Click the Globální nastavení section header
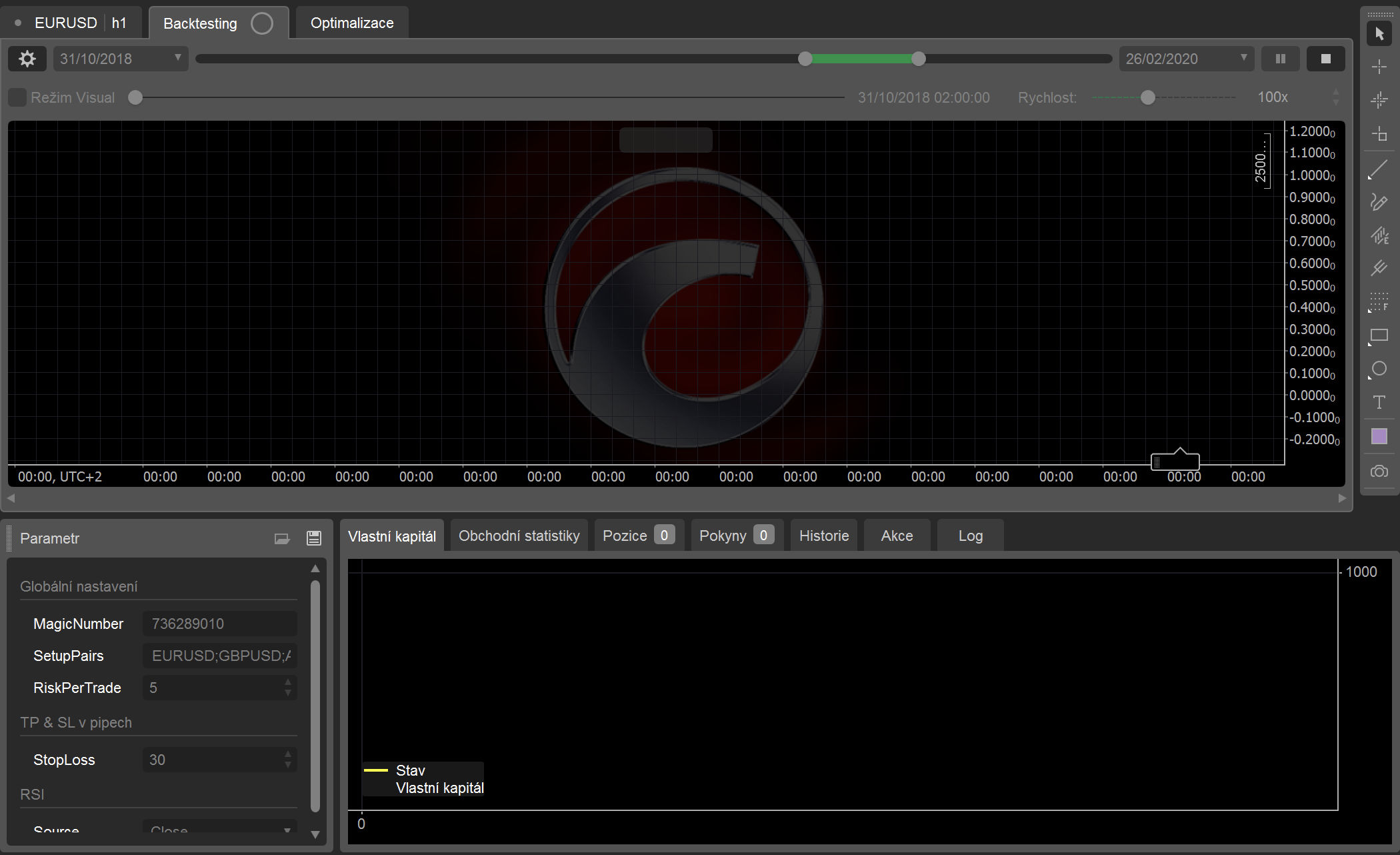 coord(79,586)
